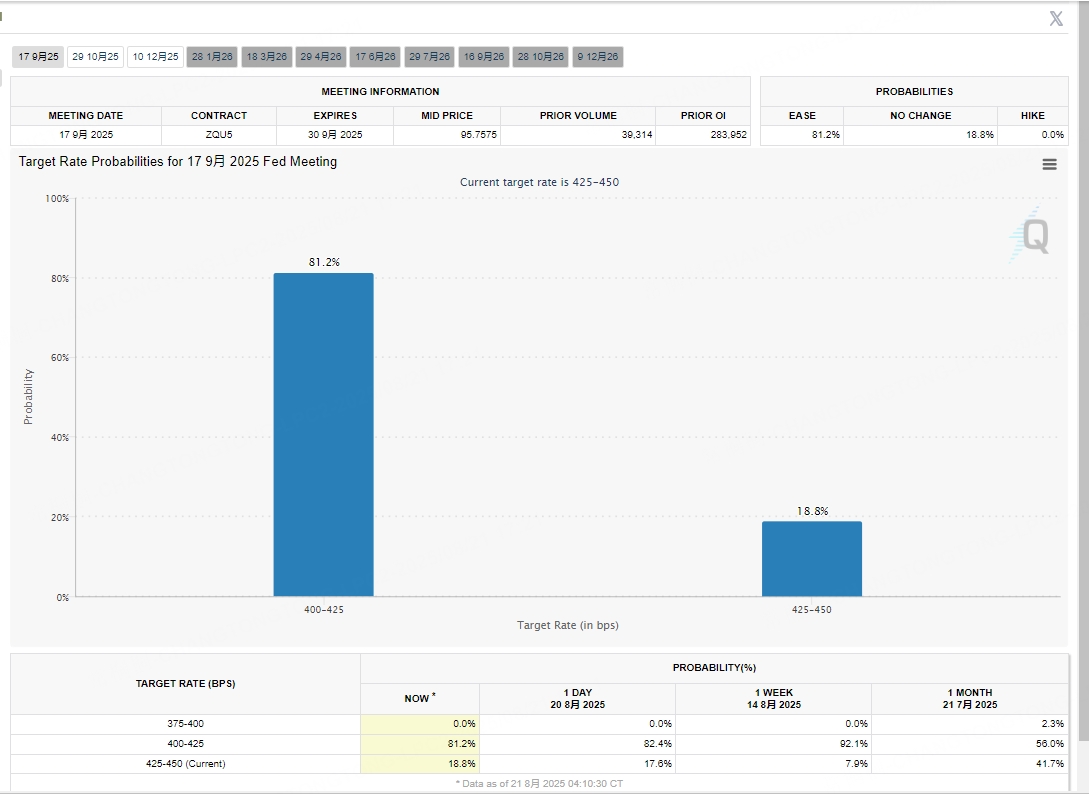
Task: Click the X share icon top right
Action: pos(1056,19)
